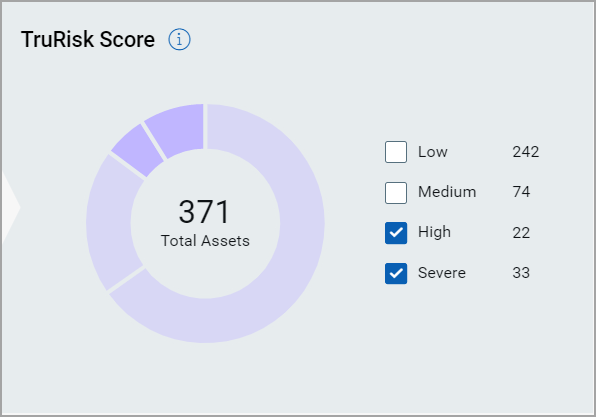The height and width of the screenshot is (417, 596).
Task: Uncheck the Severe risk checkbox
Action: pos(396,273)
